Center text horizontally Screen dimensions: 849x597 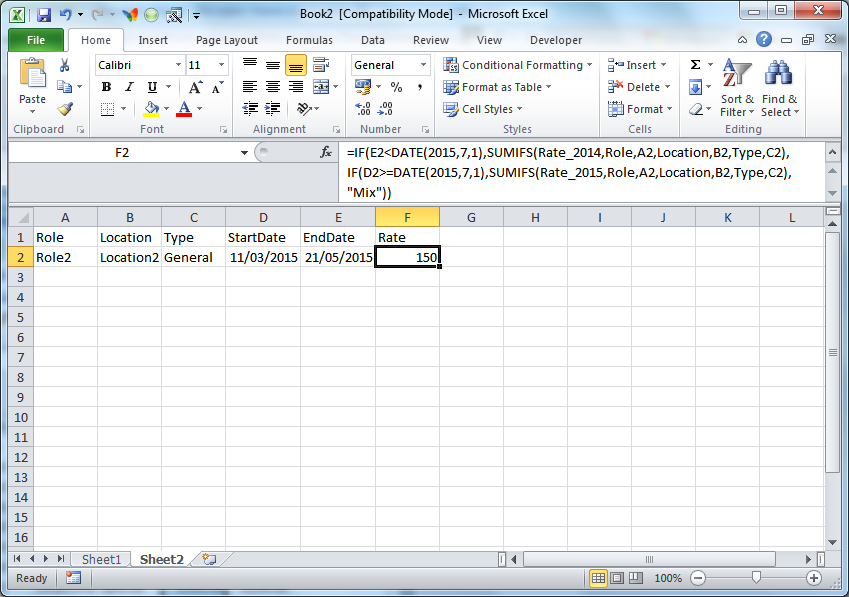(273, 87)
